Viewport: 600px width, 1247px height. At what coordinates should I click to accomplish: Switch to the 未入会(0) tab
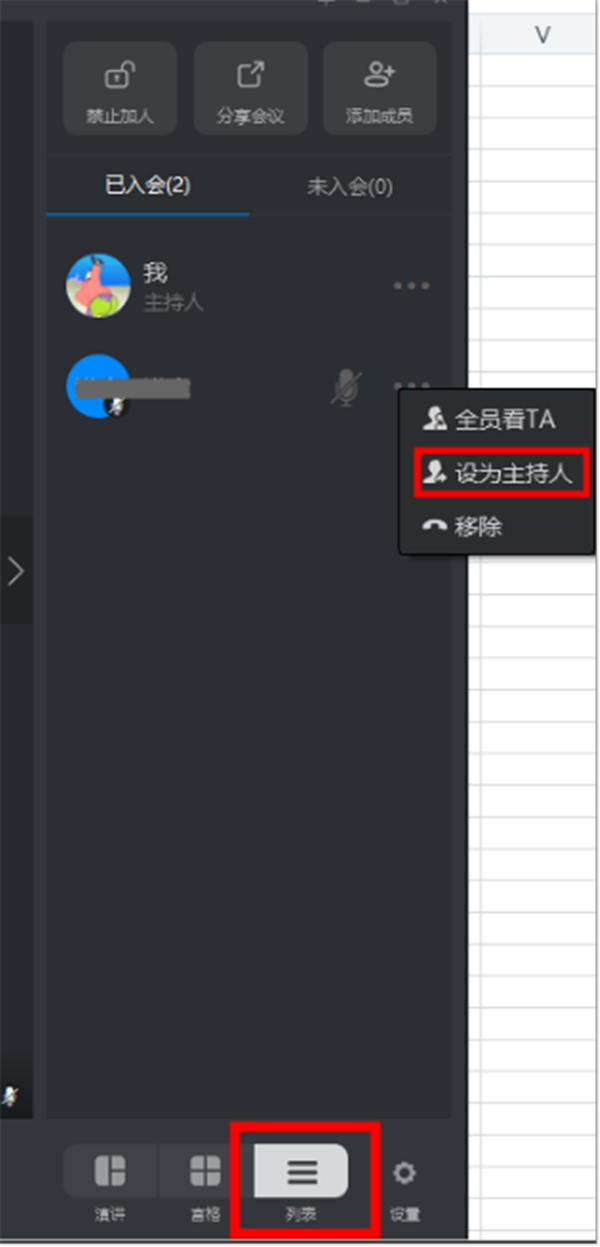point(349,186)
